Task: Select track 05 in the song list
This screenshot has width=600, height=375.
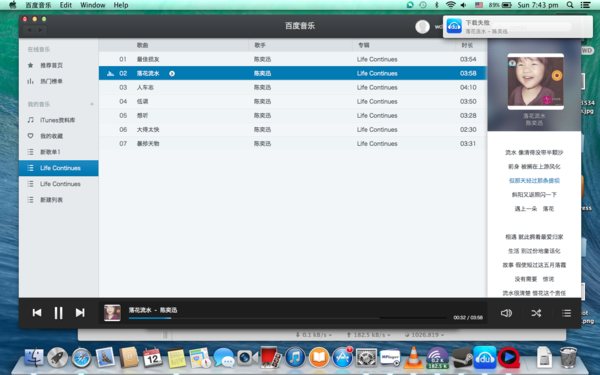Action: 293,116
